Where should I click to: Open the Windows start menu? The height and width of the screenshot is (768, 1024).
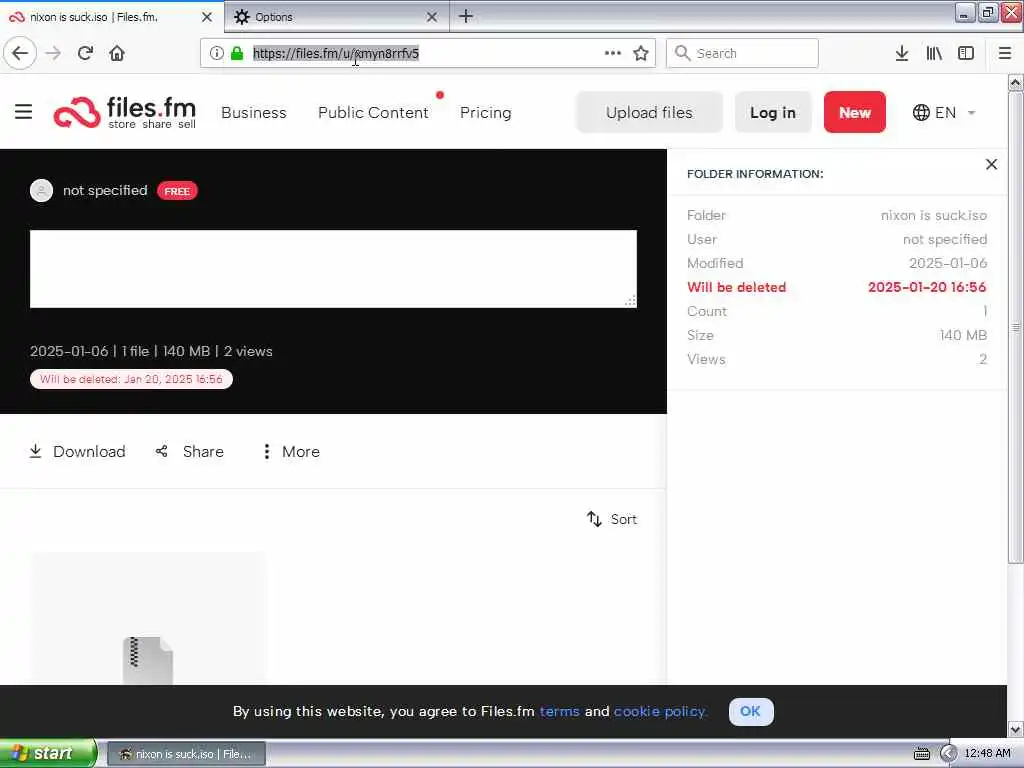pyautogui.click(x=48, y=754)
